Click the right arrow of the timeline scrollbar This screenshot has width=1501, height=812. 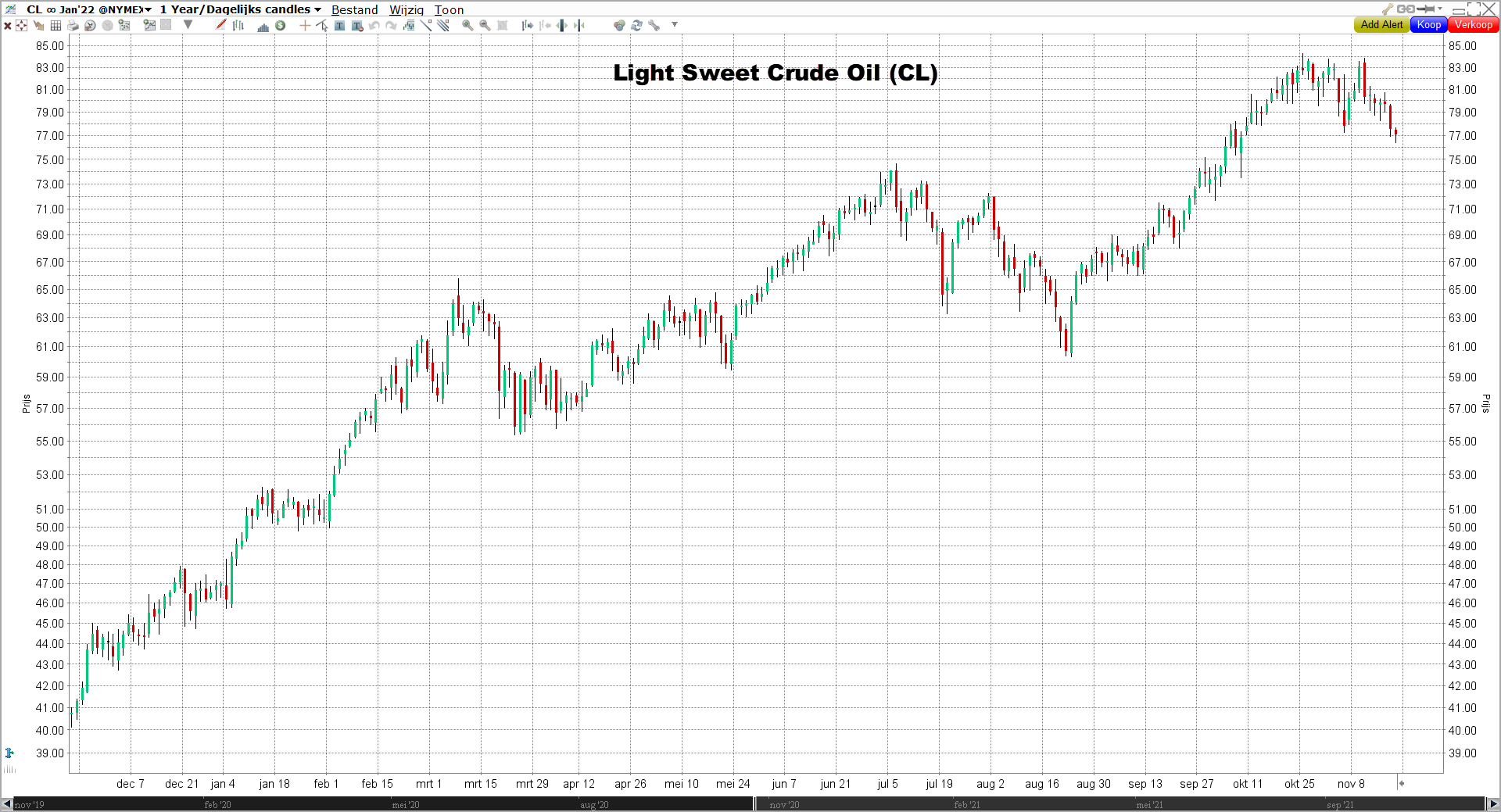1492,804
